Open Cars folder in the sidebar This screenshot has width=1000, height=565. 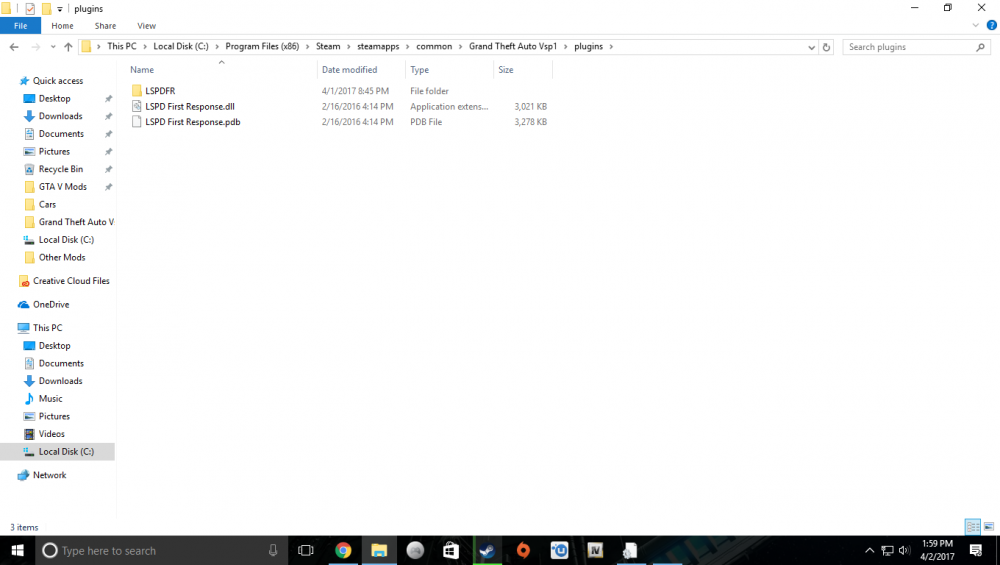tap(47, 205)
